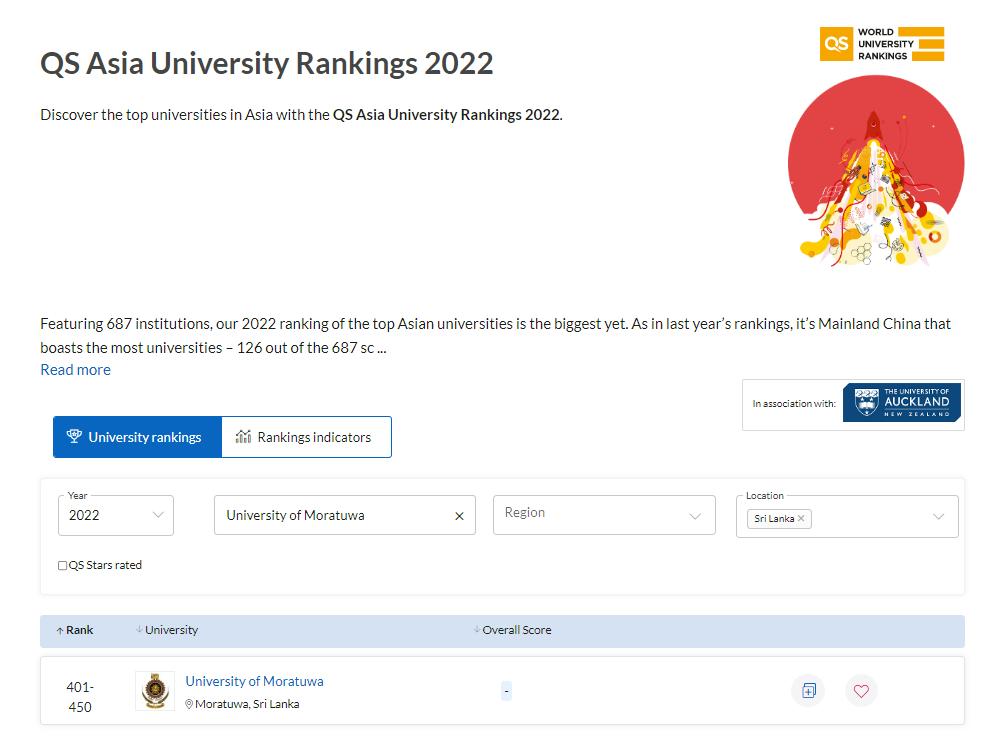This screenshot has height=751, width=1001.
Task: Click the QS Asia University Rankings 2022 heading
Action: [x=267, y=63]
